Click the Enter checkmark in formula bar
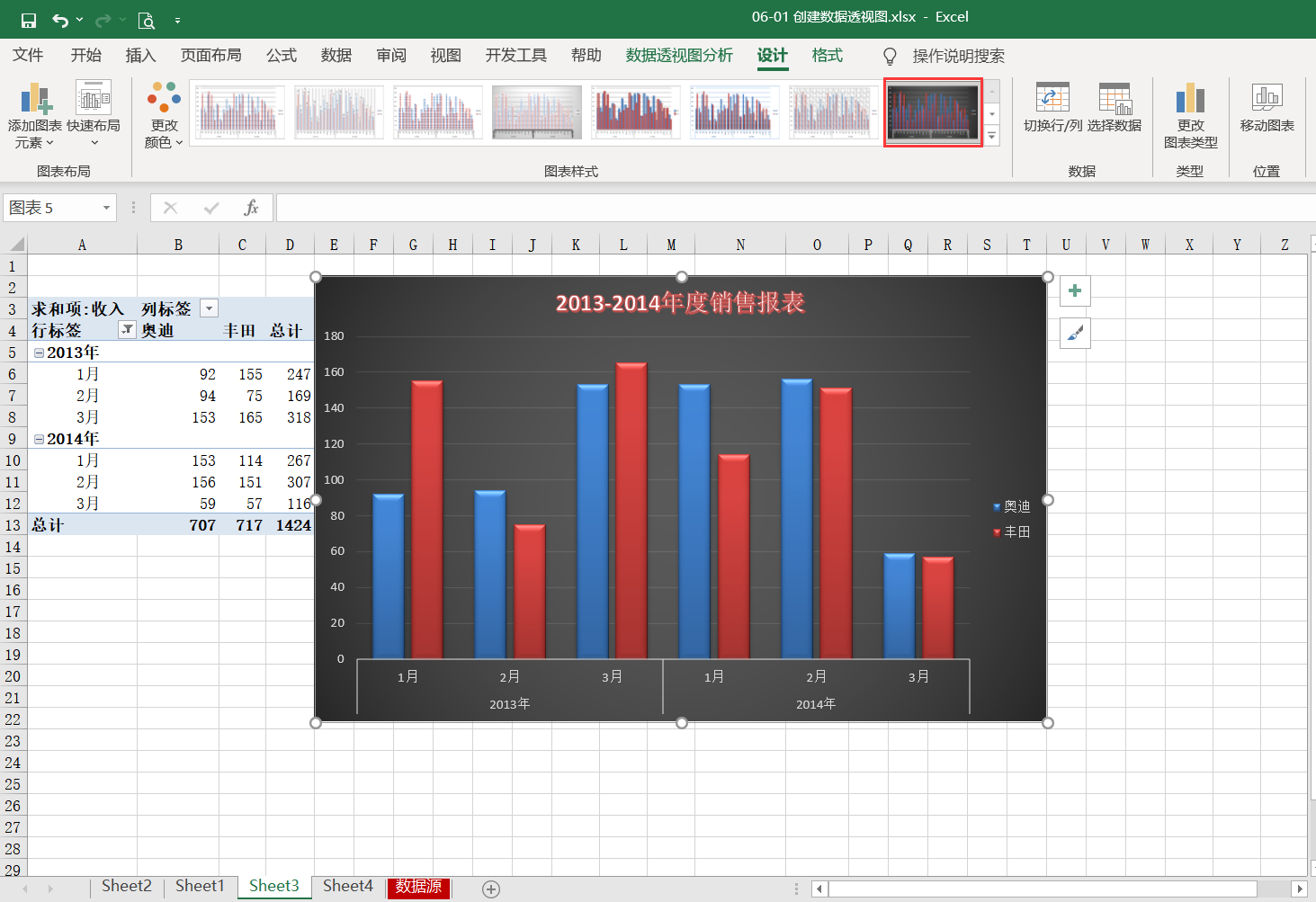This screenshot has width=1316, height=902. point(211,208)
